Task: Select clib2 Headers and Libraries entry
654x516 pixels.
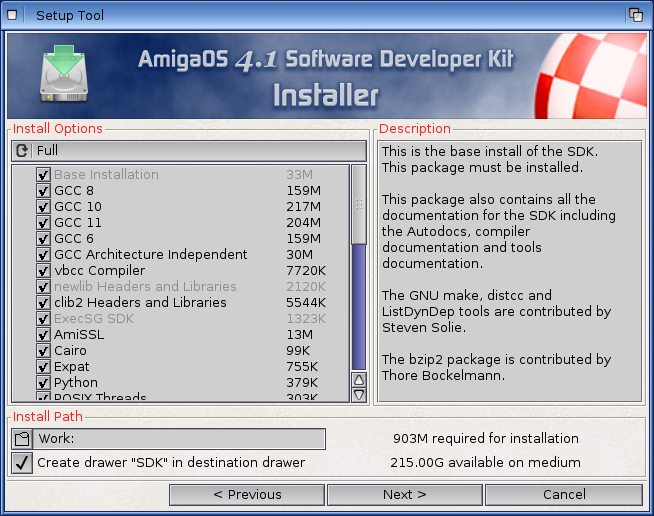Action: (140, 303)
